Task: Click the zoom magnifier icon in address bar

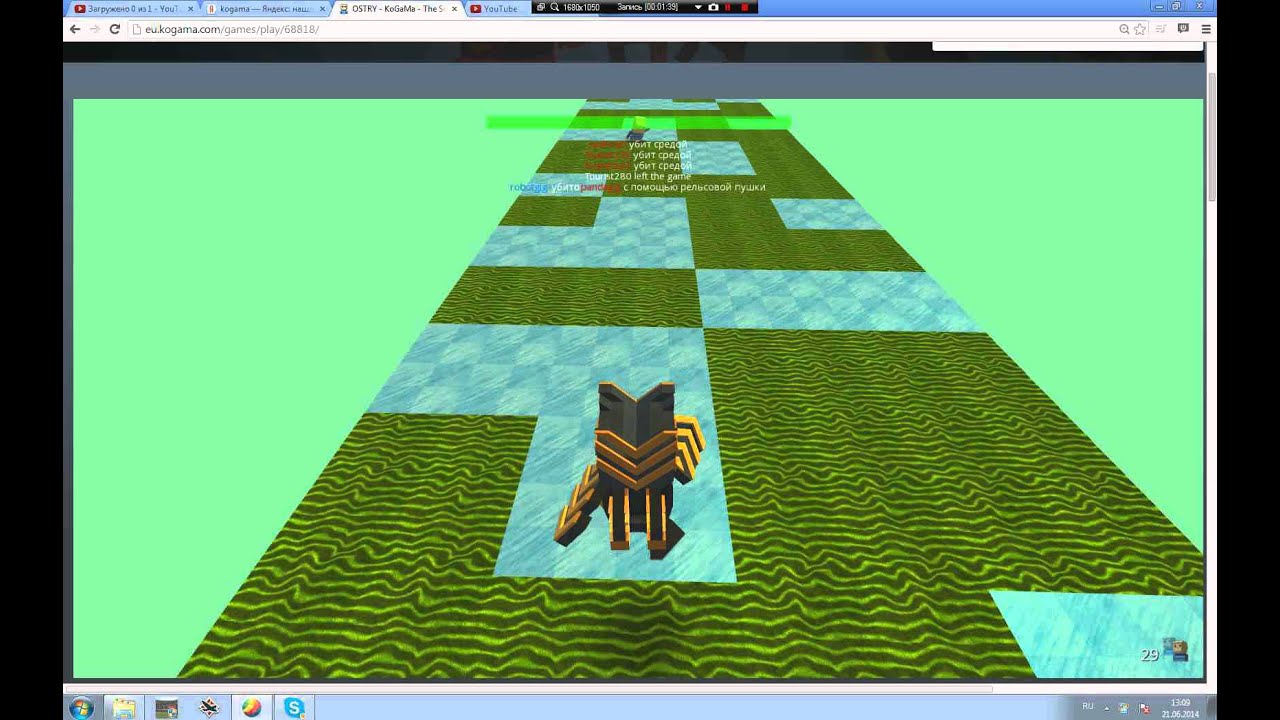Action: click(x=1125, y=29)
